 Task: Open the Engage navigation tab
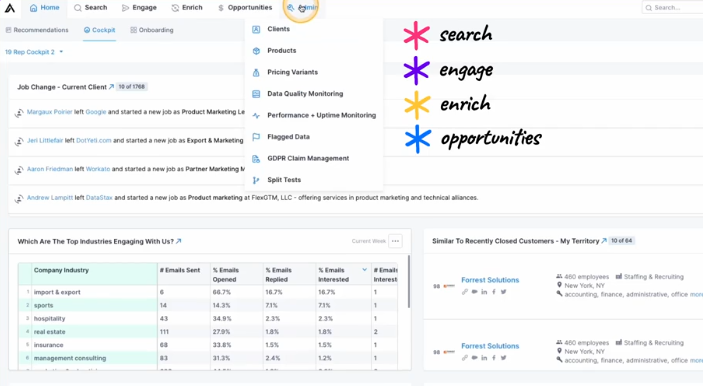point(139,8)
